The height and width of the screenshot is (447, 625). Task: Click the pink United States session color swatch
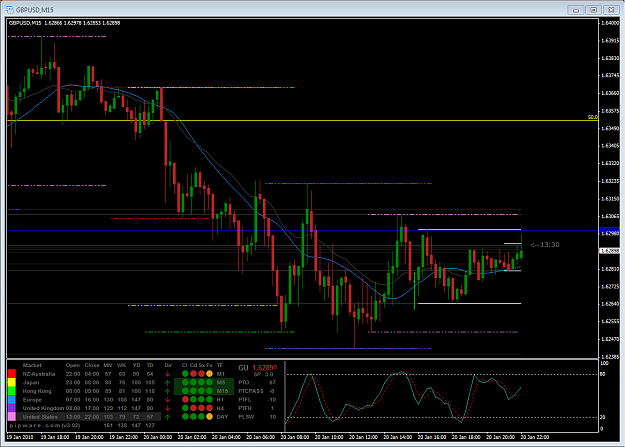(x=12, y=417)
